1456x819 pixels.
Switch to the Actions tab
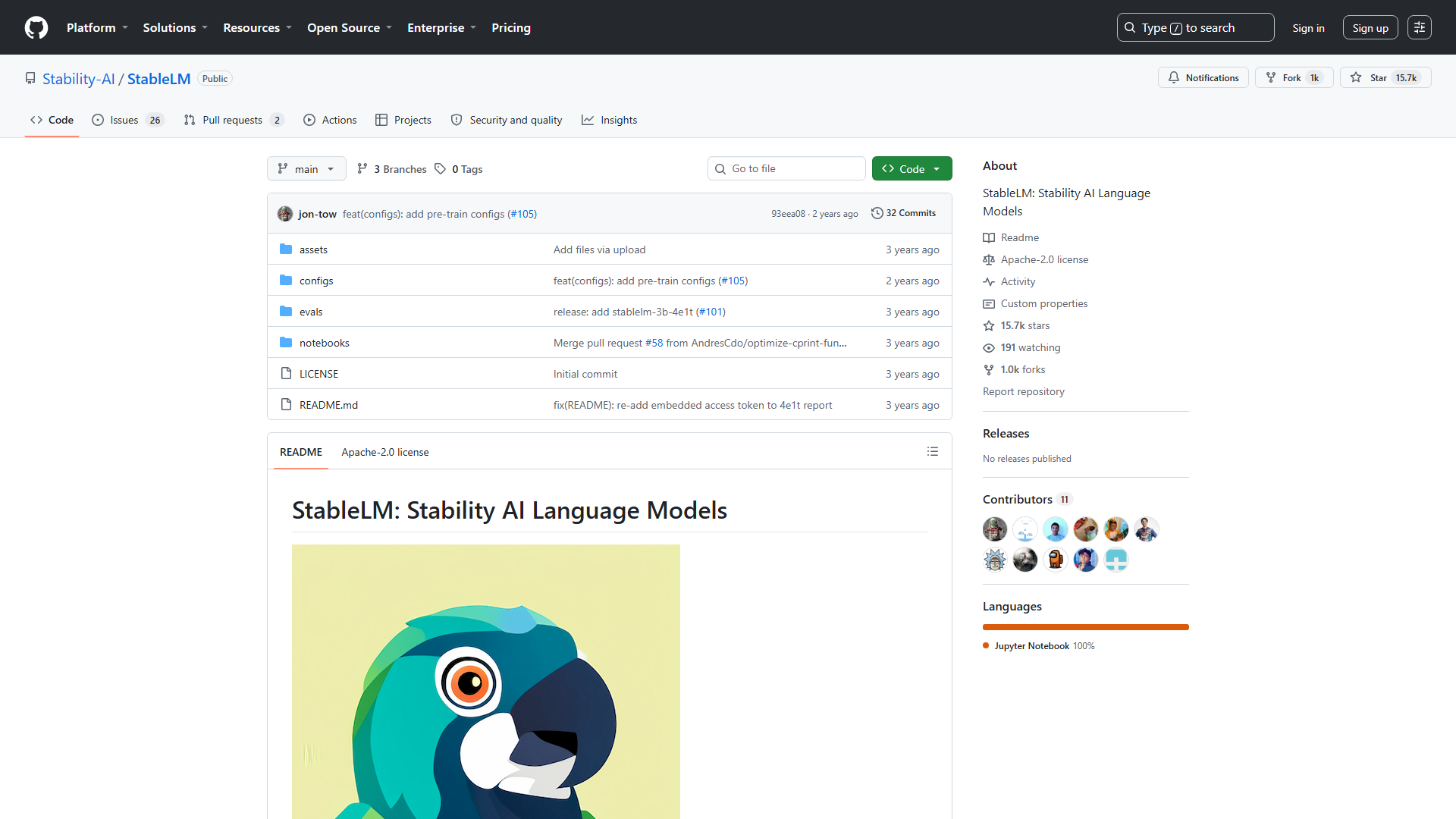pos(330,120)
